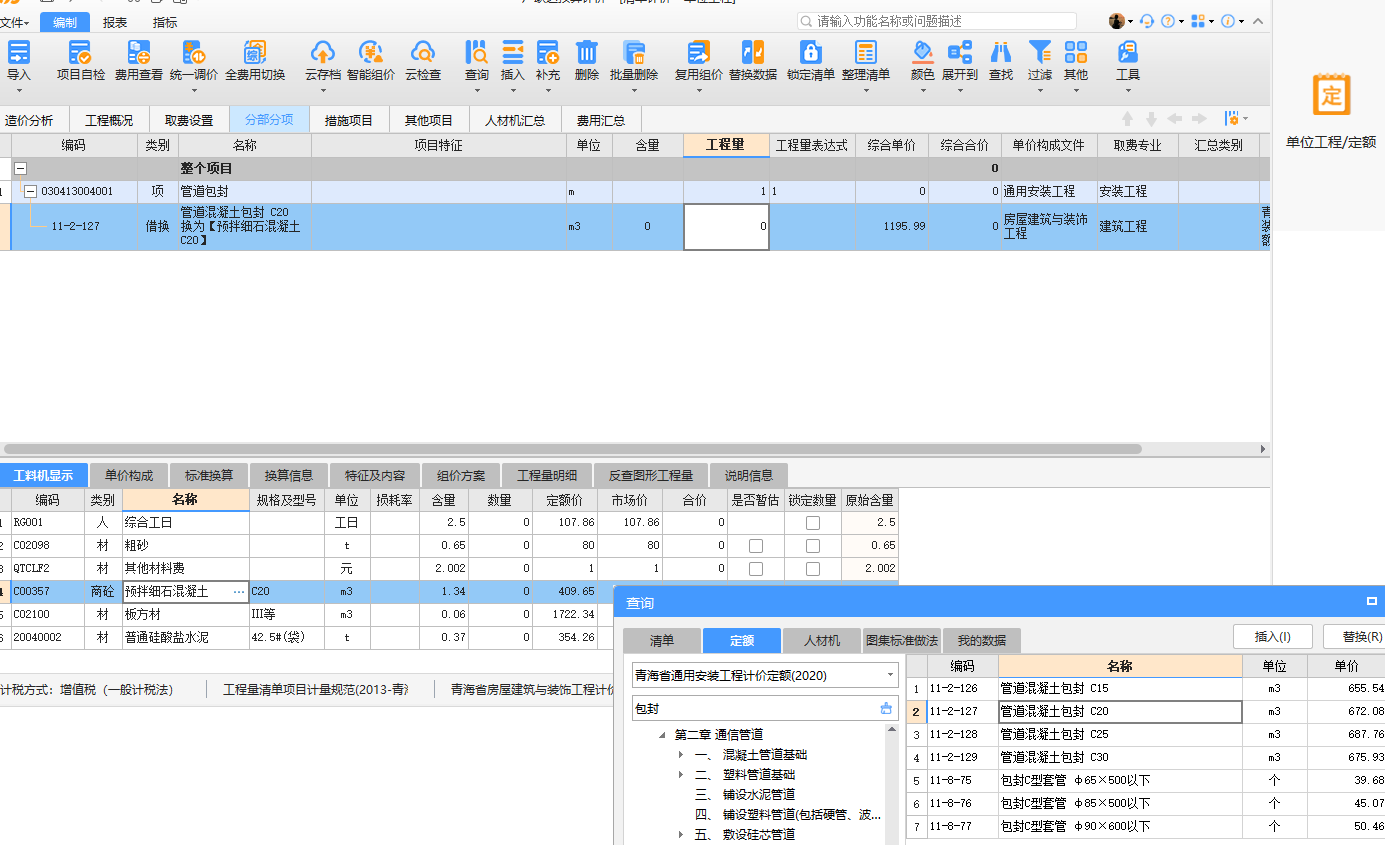The image size is (1385, 845).
Task: Click 批量删除 batch delete icon
Action: click(x=633, y=52)
